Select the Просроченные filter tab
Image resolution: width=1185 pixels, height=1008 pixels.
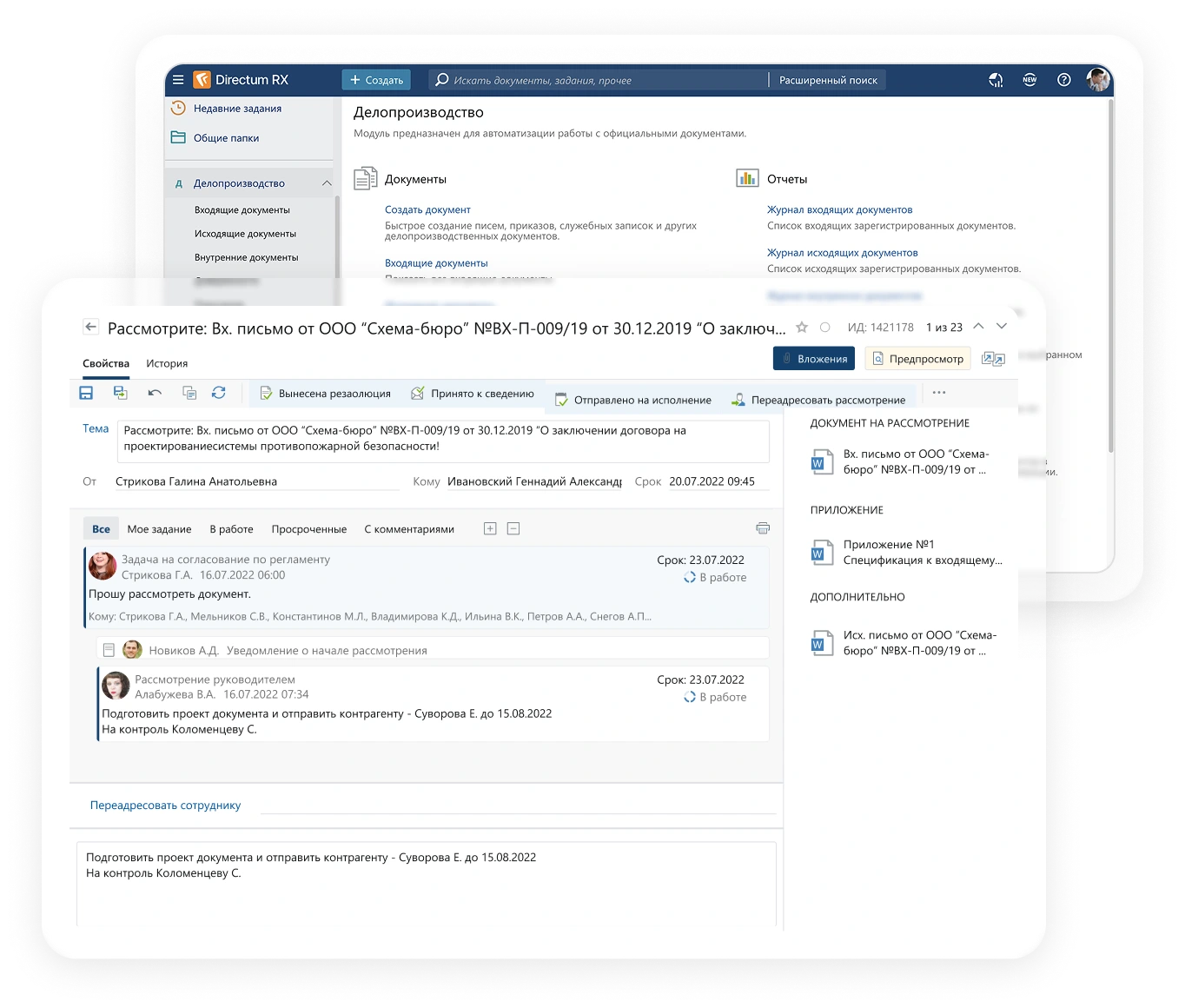click(308, 529)
